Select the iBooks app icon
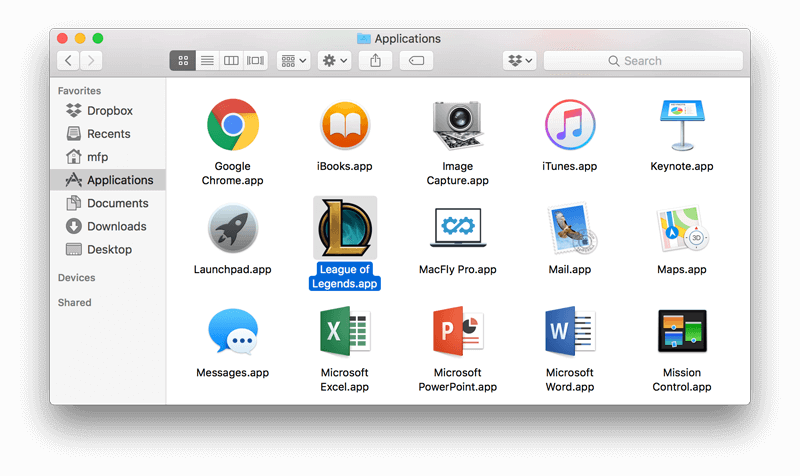 (x=344, y=125)
